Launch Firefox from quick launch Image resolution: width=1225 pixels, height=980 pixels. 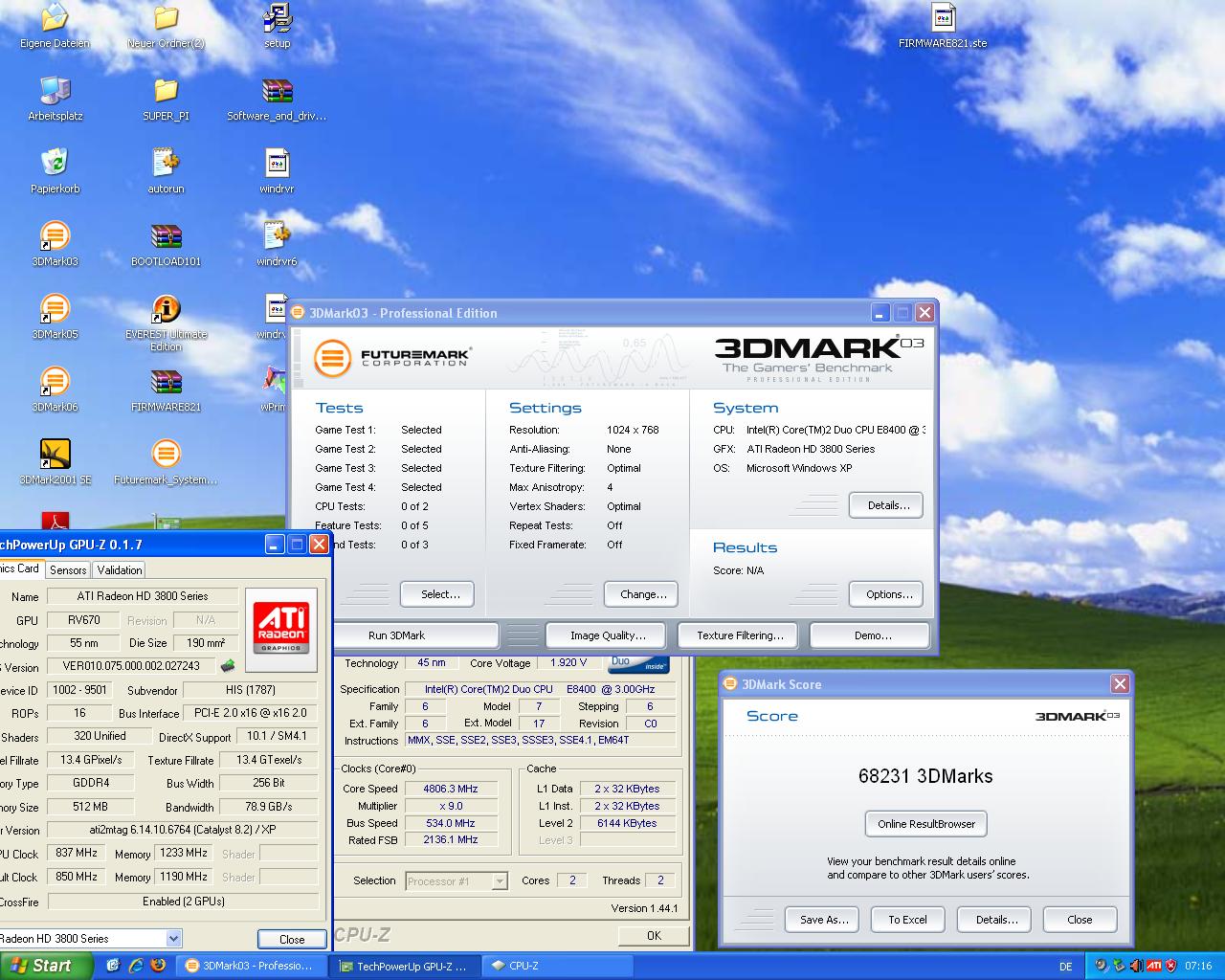coord(159,966)
